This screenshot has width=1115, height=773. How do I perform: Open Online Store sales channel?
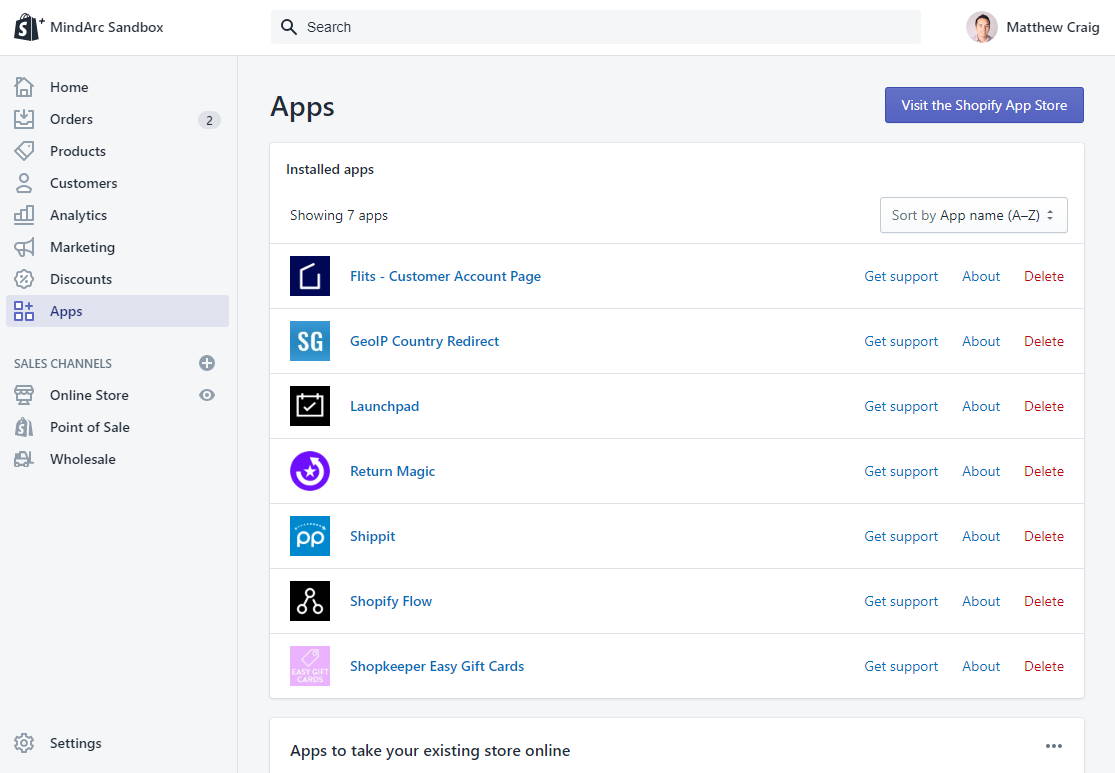tap(89, 395)
